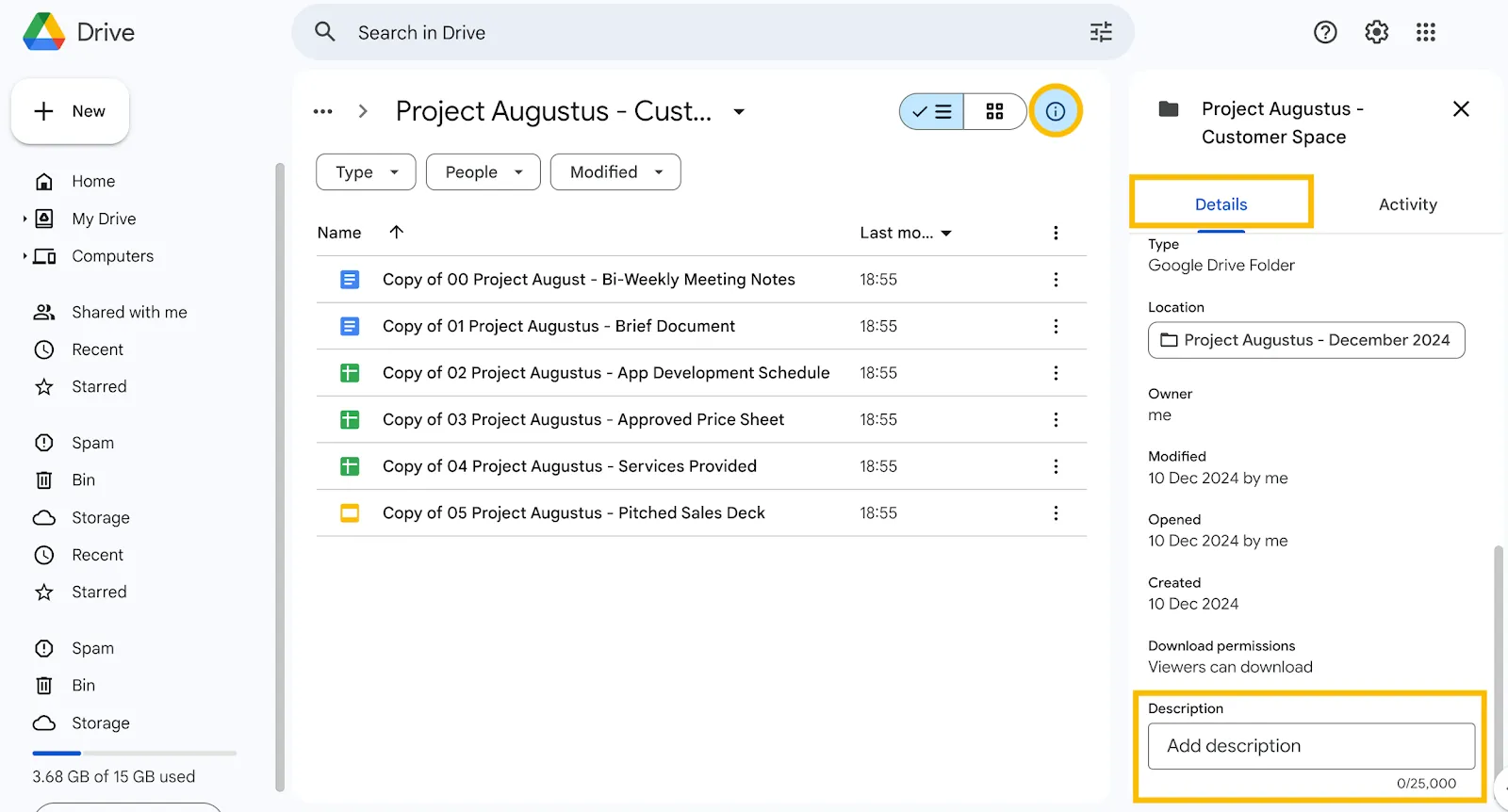
Task: Click the view details info icon
Action: [x=1056, y=111]
